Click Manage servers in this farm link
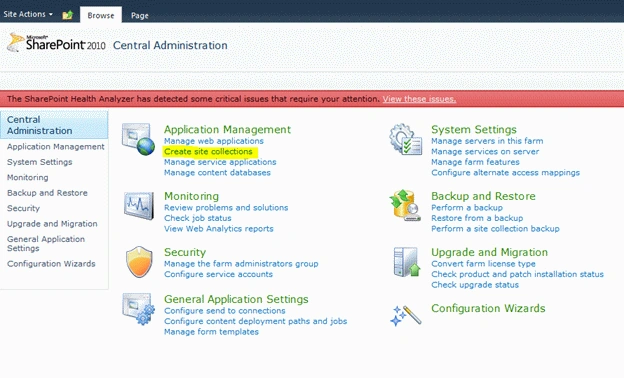Image resolution: width=624 pixels, height=378 pixels. click(x=487, y=141)
